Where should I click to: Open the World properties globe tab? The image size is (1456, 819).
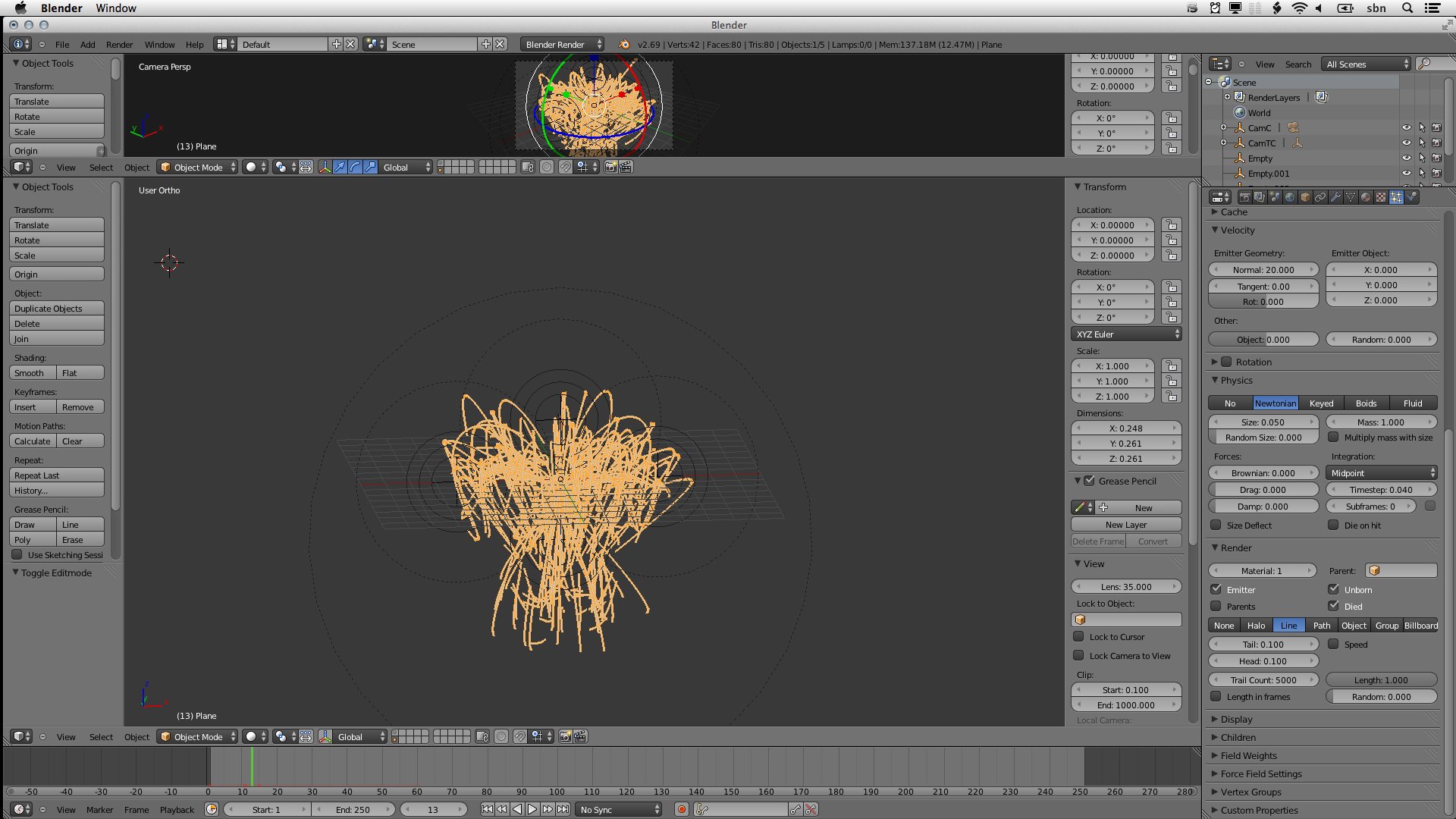coord(1290,197)
